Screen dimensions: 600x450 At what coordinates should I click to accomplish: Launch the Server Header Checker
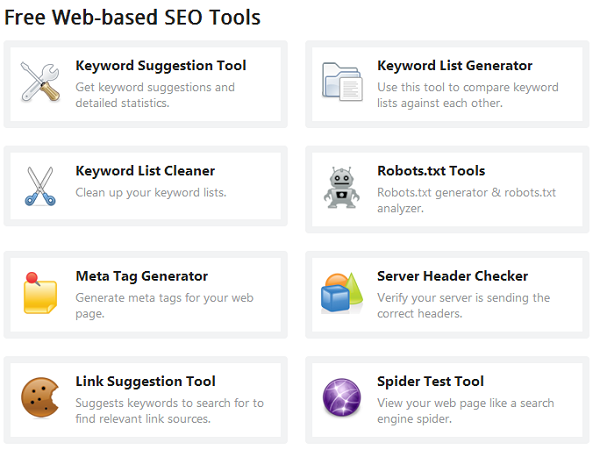click(x=452, y=276)
